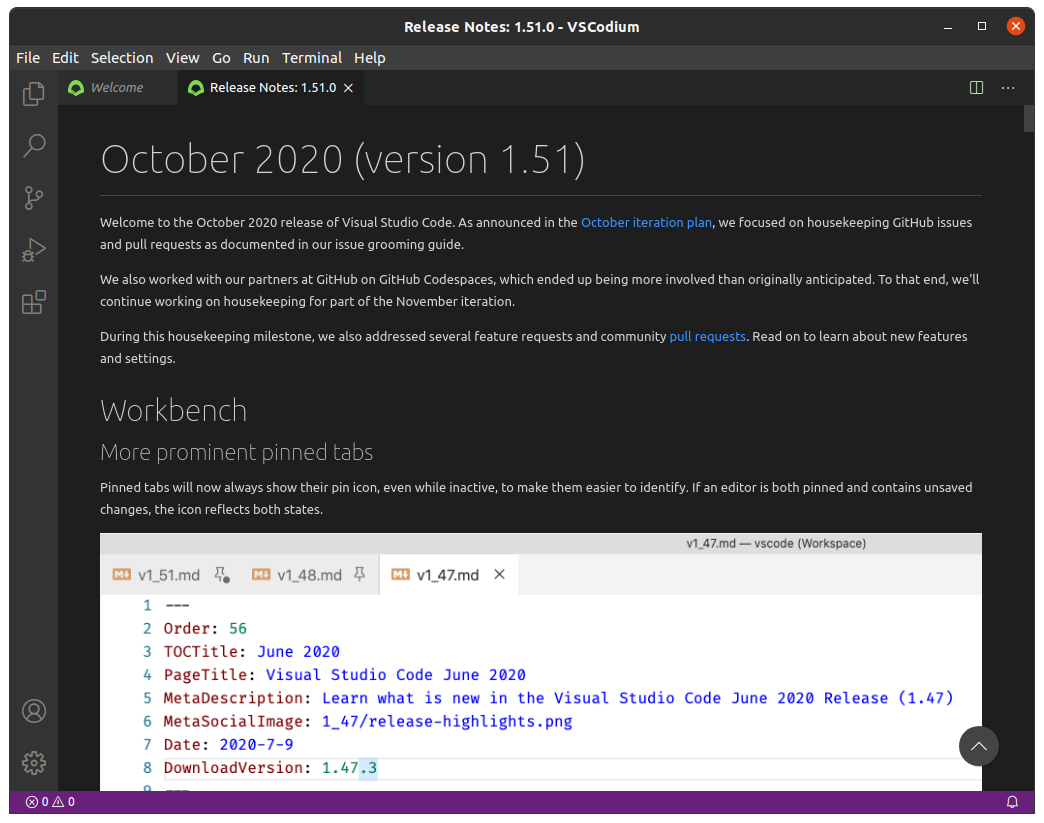
Task: Click the notifications bell in status bar
Action: pos(1012,802)
